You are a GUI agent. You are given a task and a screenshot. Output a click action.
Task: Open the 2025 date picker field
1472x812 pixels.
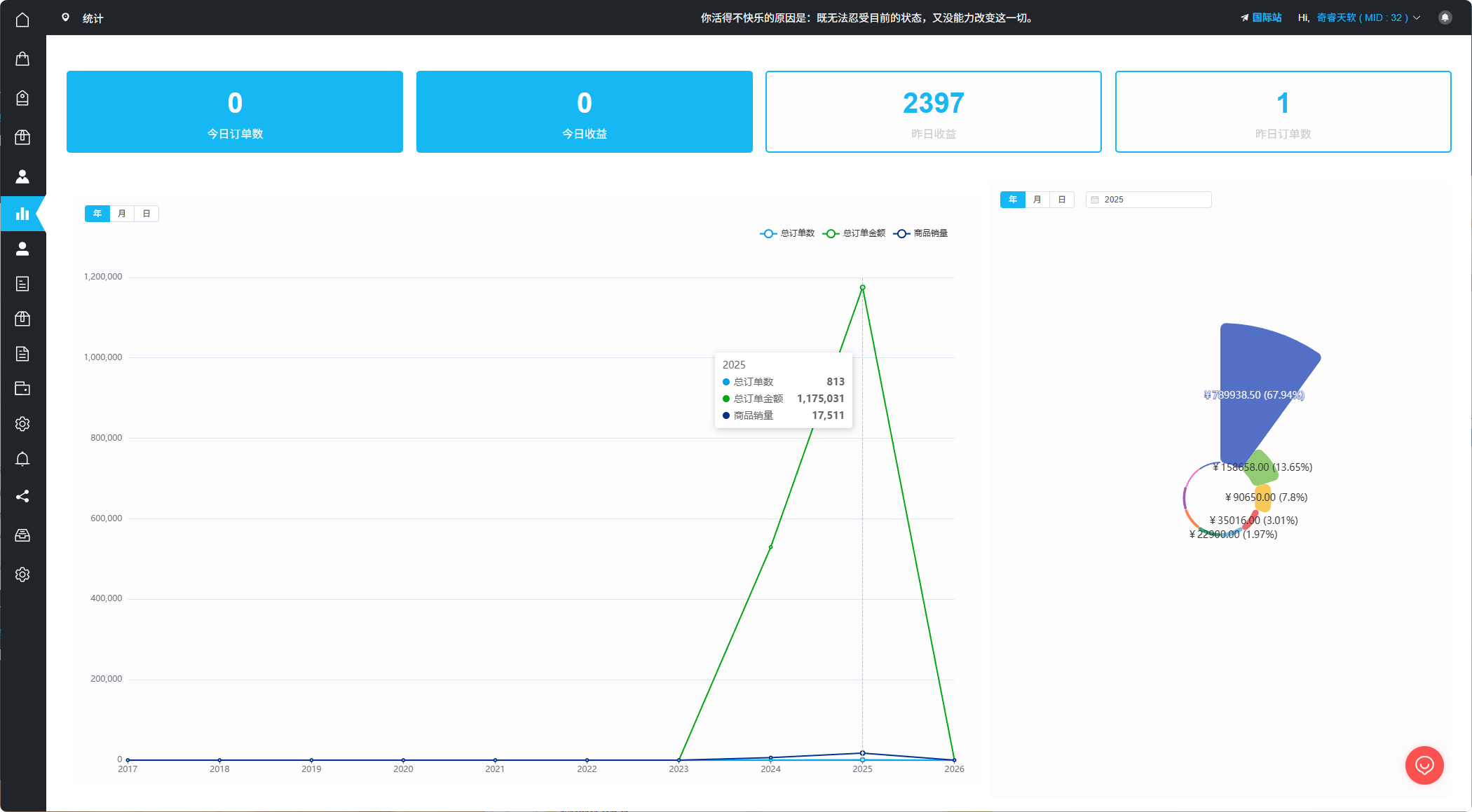point(1148,199)
